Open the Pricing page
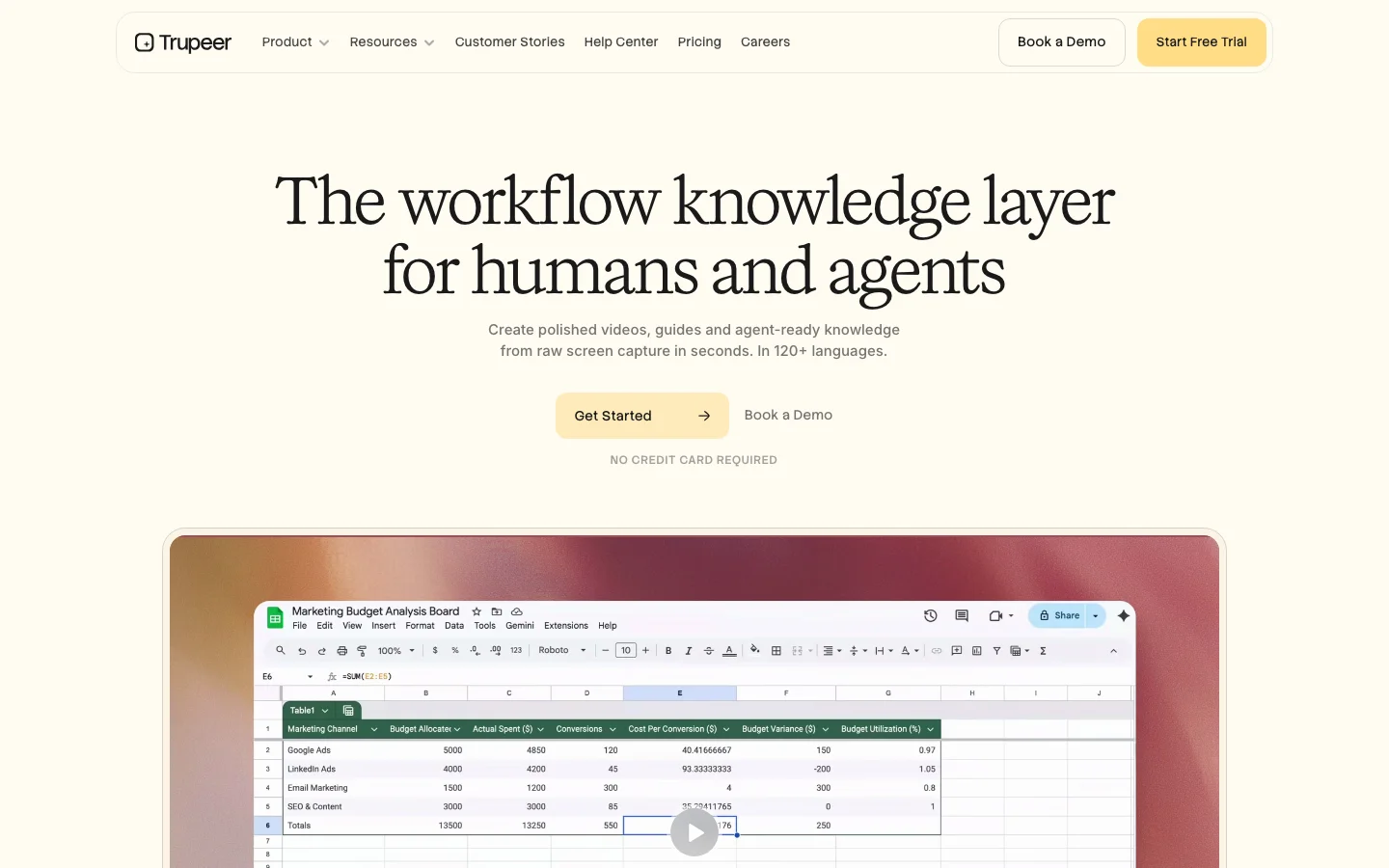The image size is (1389, 868). (x=699, y=42)
